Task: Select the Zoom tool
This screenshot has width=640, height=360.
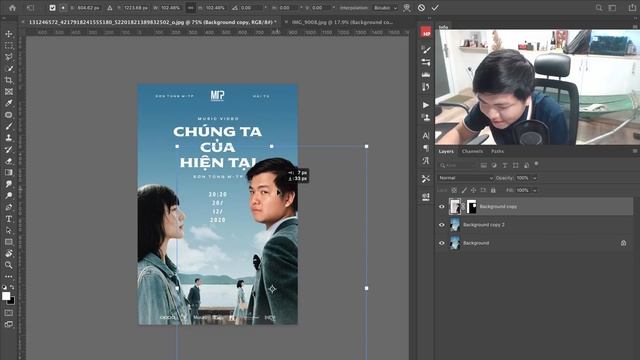Action: point(9,265)
